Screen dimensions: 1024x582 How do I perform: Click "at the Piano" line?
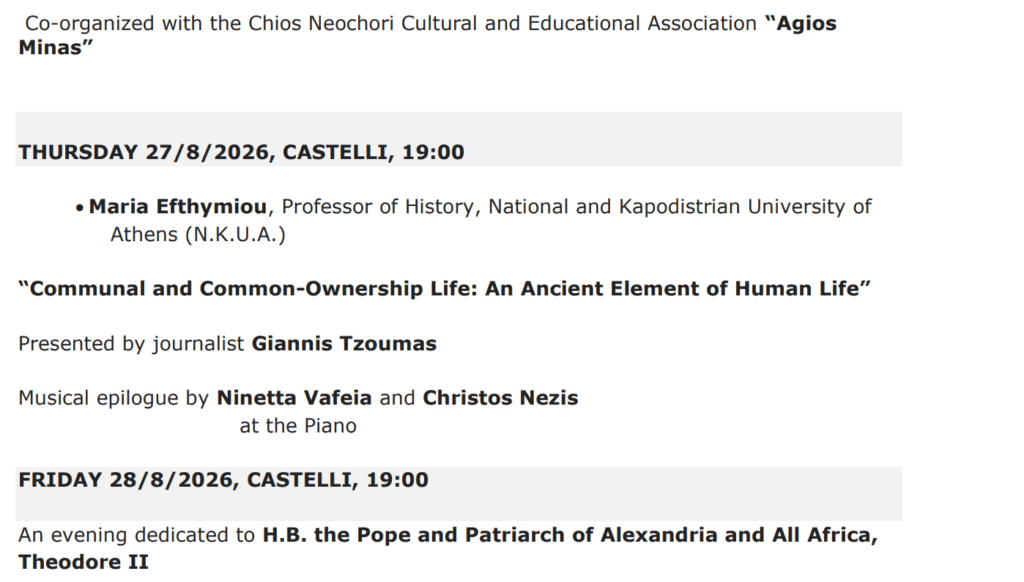tap(298, 426)
